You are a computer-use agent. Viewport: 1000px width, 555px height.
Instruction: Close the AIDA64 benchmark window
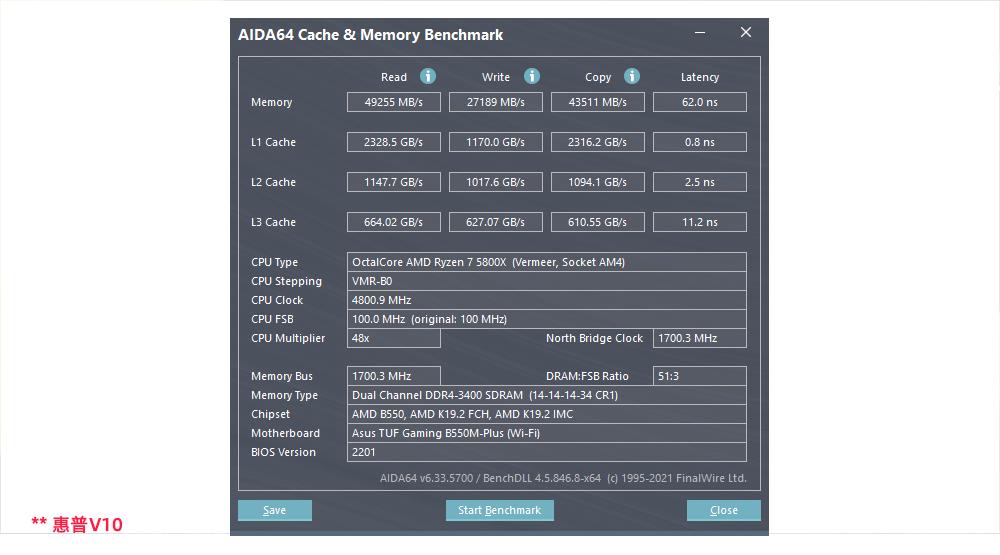click(745, 33)
